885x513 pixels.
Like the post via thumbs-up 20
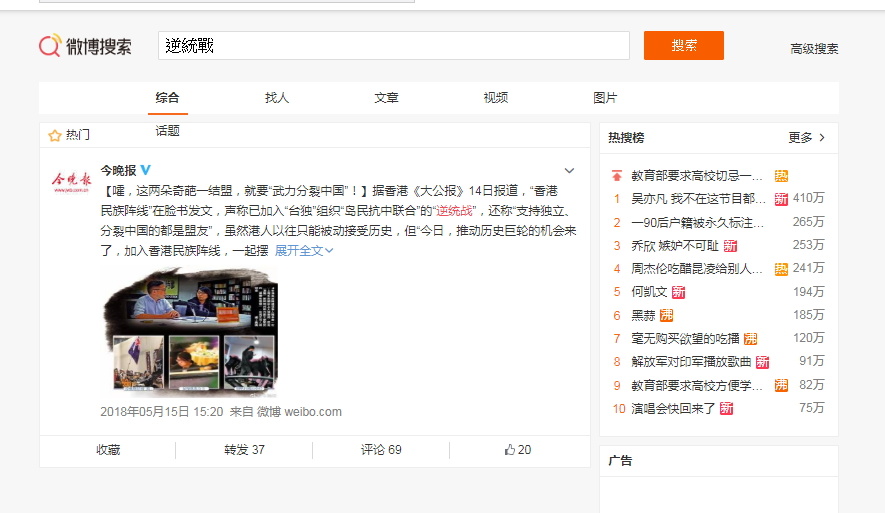pos(518,450)
